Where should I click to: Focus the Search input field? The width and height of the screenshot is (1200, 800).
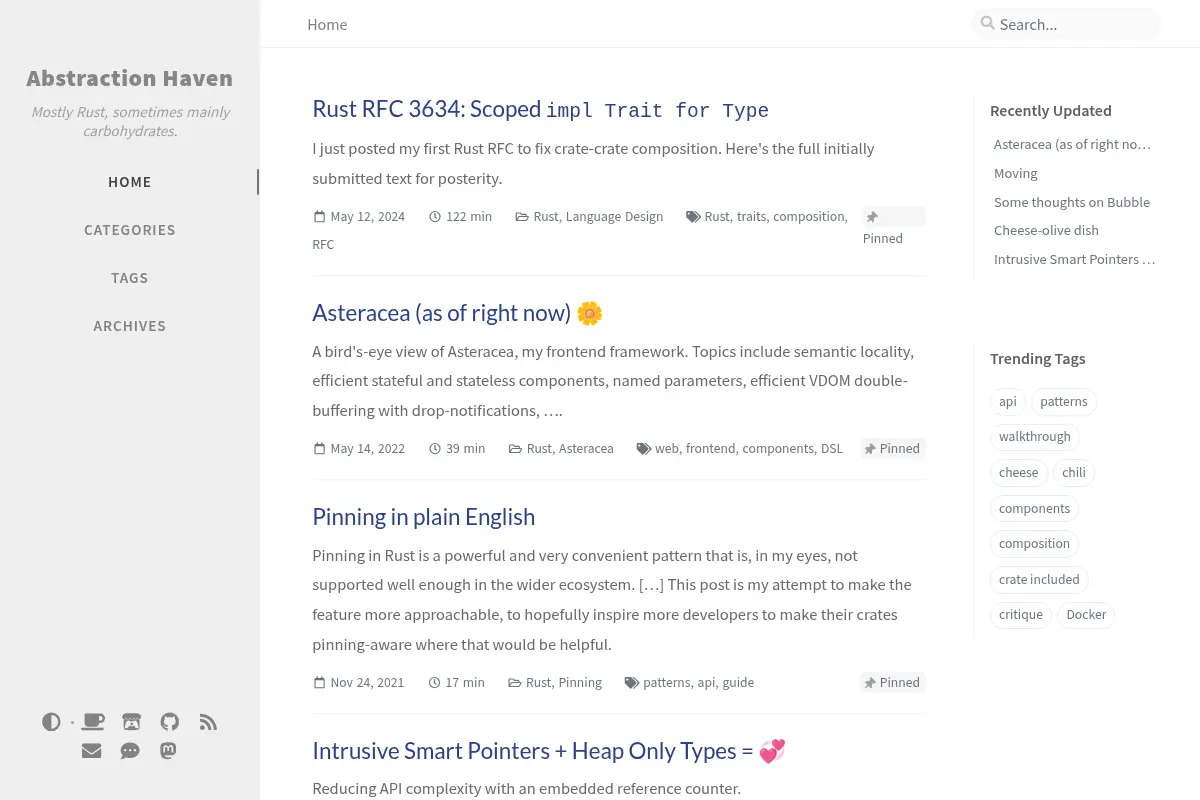tap(1065, 24)
